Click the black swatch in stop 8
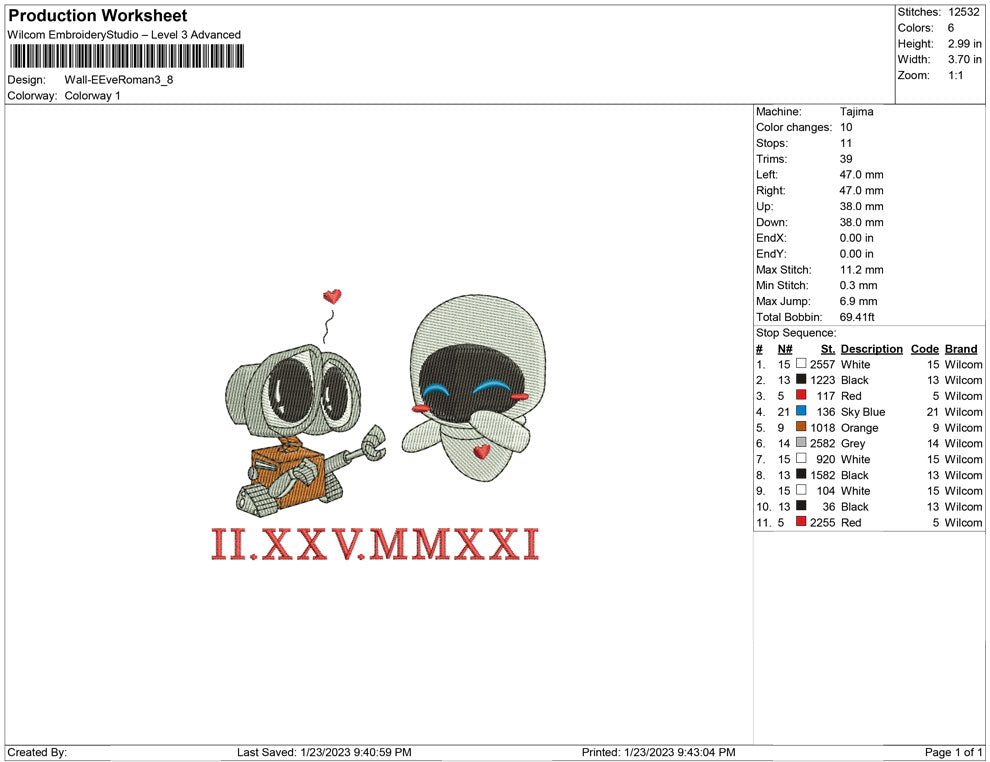This screenshot has width=990, height=762. tap(801, 474)
